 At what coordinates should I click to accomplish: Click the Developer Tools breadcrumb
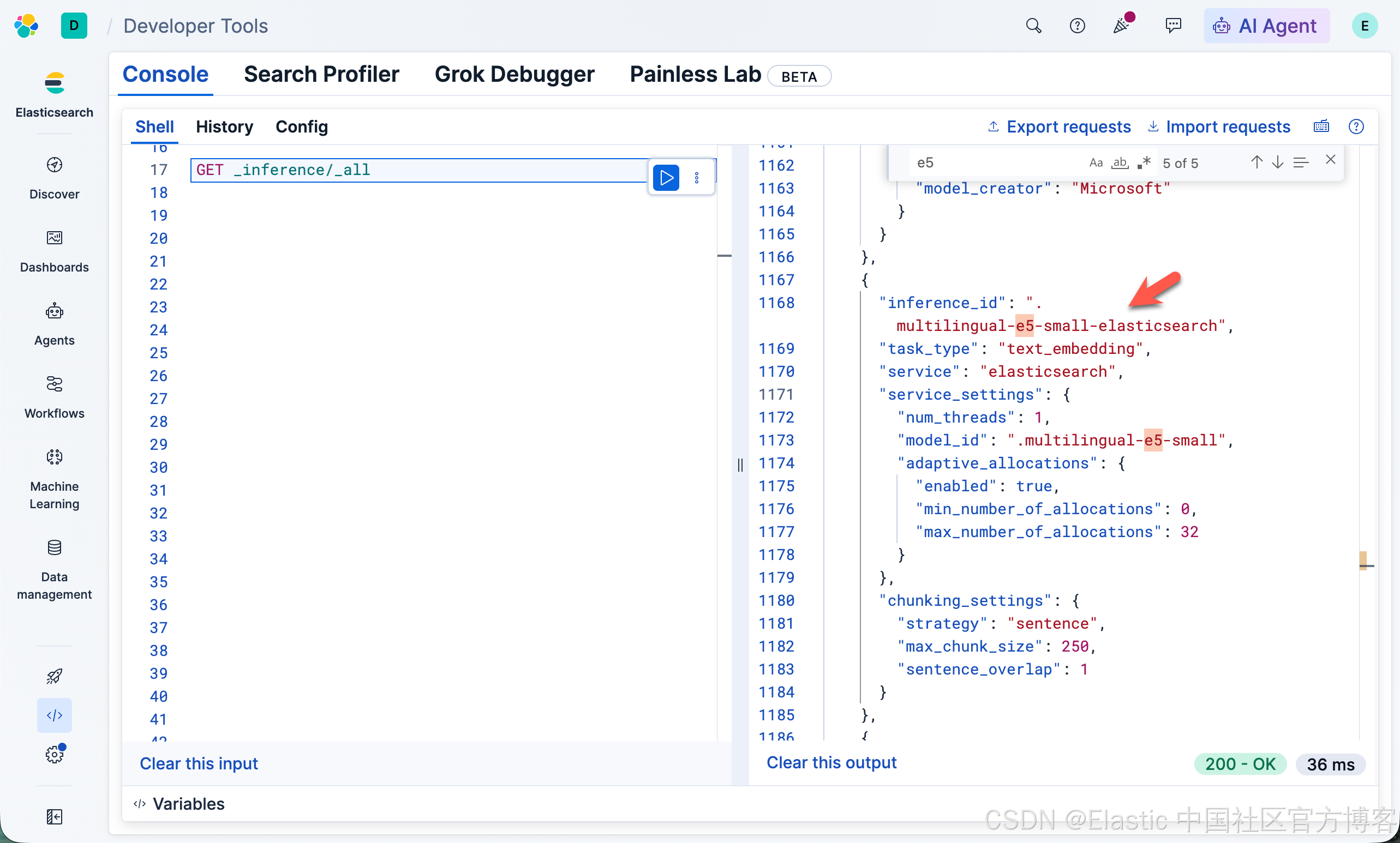[x=195, y=26]
